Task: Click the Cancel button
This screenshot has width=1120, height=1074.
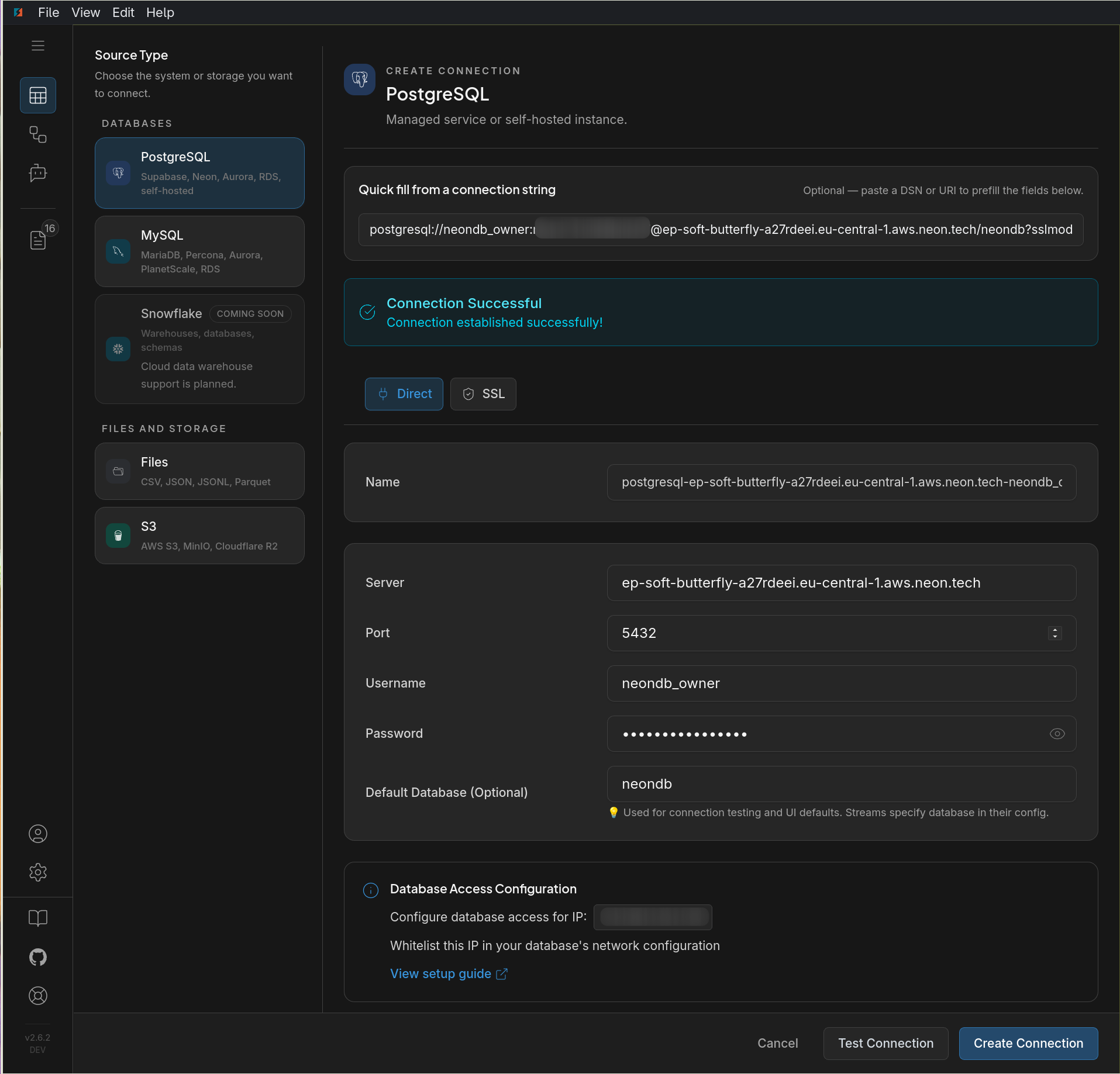Action: pyautogui.click(x=777, y=1044)
